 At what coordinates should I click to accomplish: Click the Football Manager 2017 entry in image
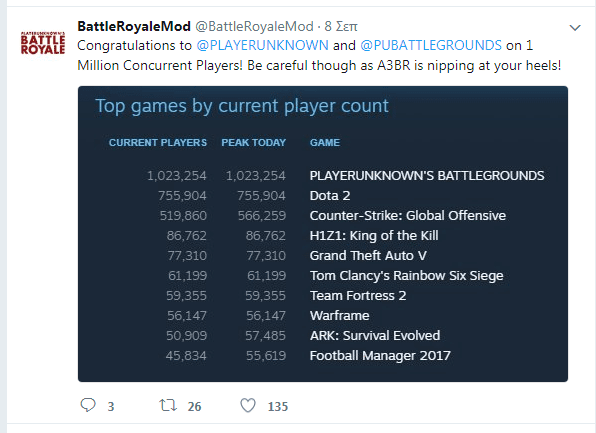pyautogui.click(x=380, y=355)
